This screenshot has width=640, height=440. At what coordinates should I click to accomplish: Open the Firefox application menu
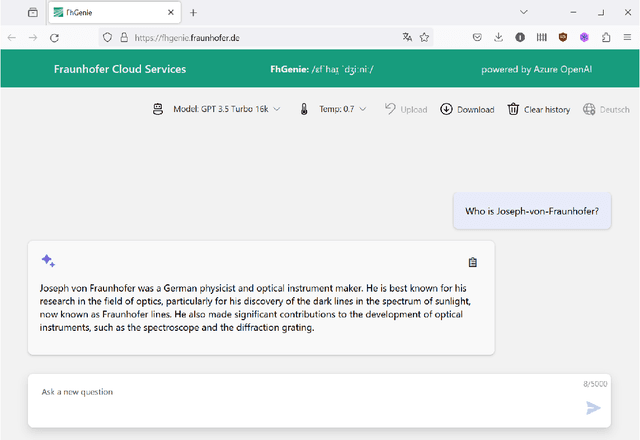pyautogui.click(x=627, y=37)
